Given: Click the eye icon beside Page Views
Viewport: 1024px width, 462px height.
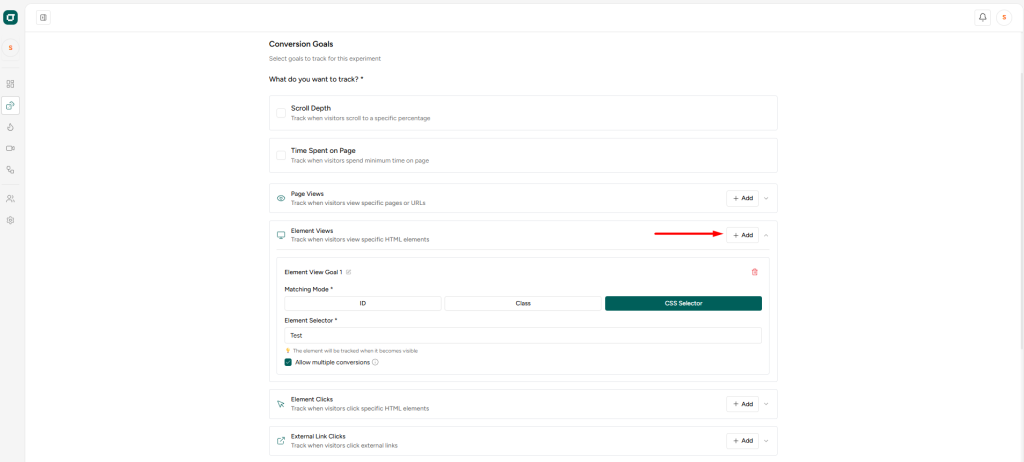Looking at the screenshot, I should point(281,198).
